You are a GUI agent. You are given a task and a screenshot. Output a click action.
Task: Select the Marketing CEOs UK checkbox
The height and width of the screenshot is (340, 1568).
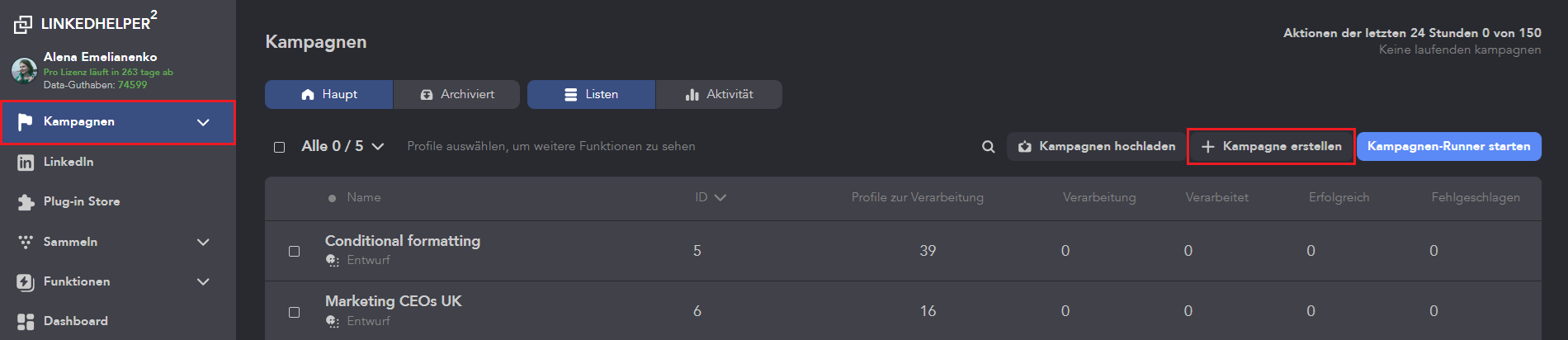(294, 312)
